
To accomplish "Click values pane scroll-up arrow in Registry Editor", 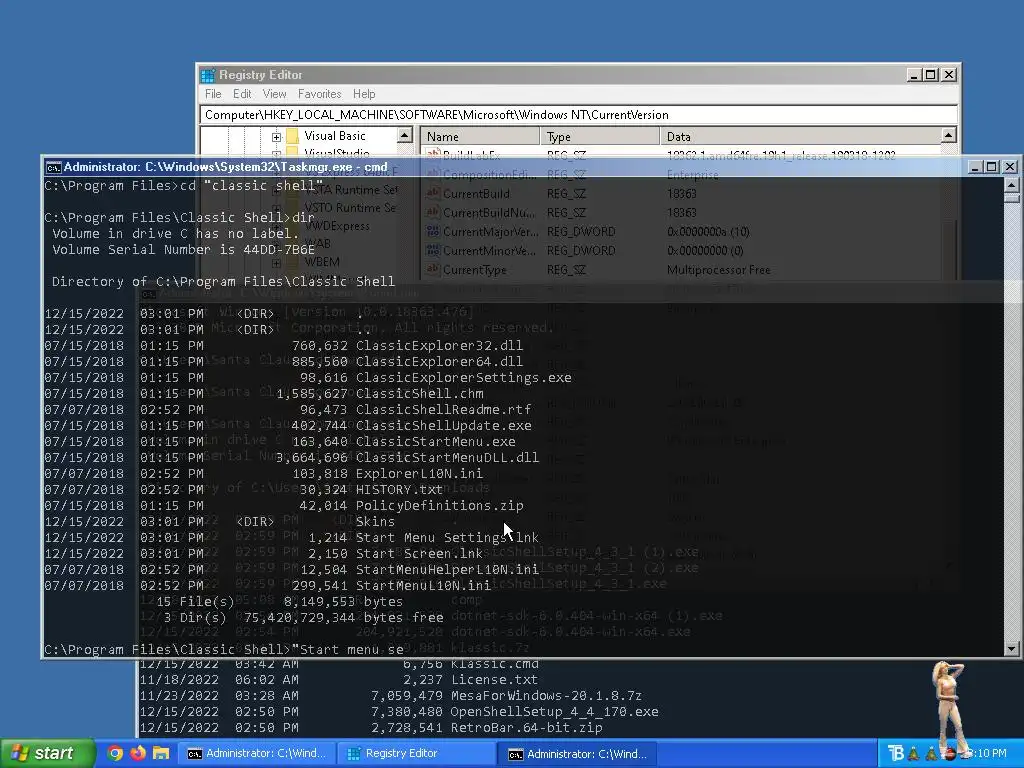I will 949,135.
